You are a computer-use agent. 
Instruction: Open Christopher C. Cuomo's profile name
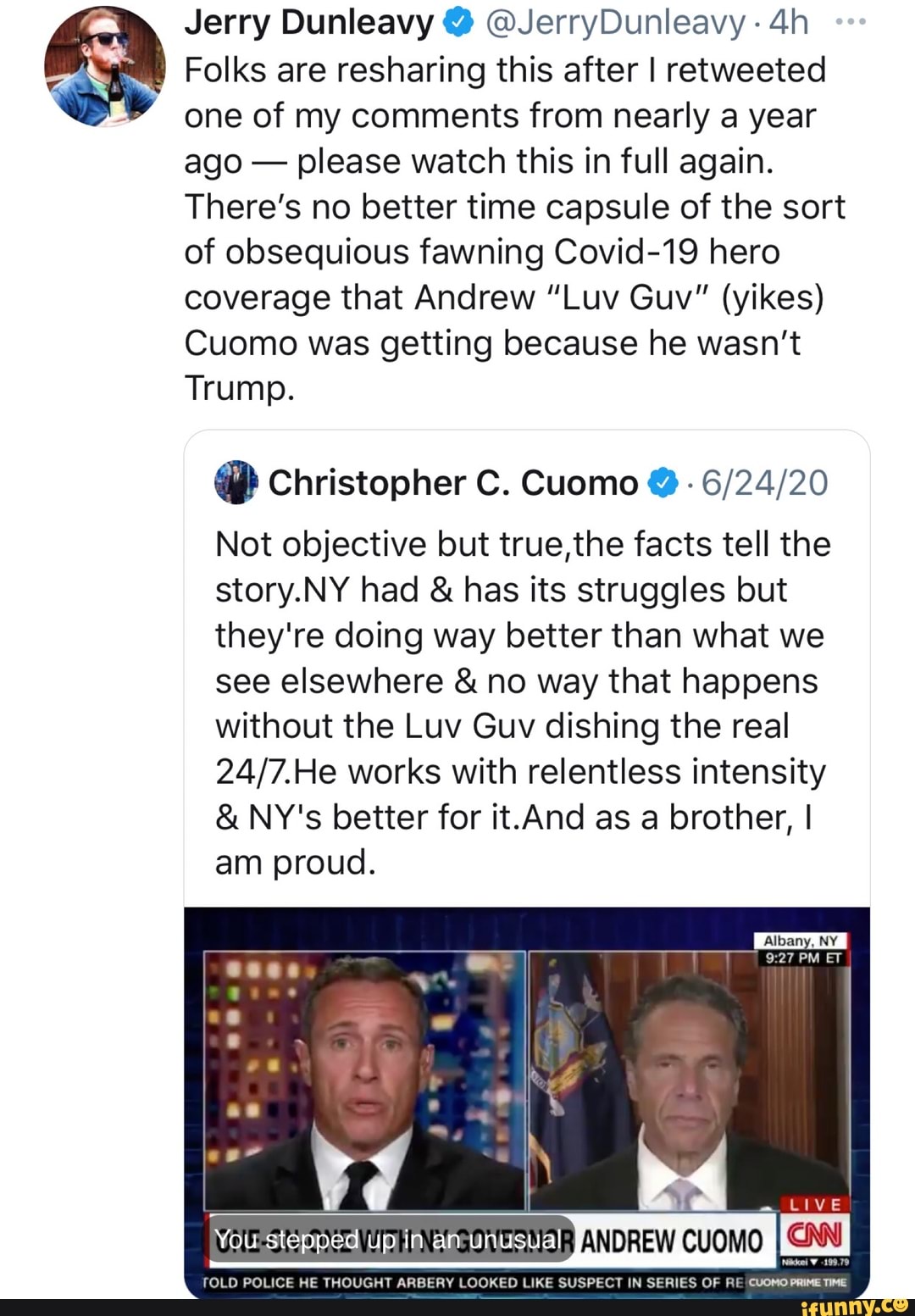point(452,482)
